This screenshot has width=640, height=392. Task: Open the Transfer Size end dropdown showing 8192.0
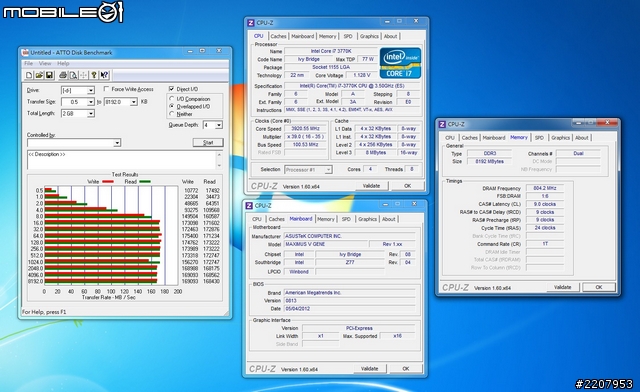click(133, 102)
